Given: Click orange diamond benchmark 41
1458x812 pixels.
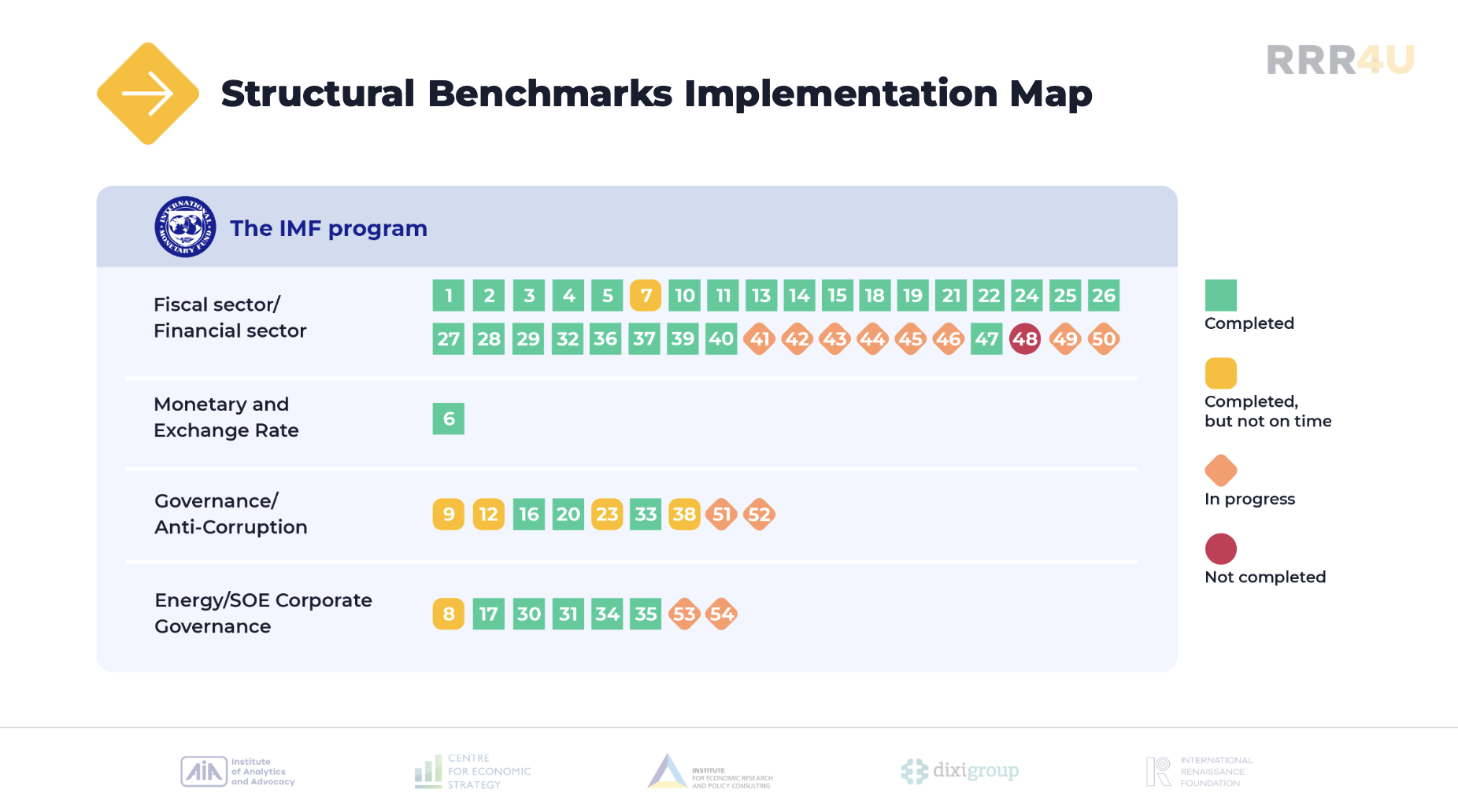Looking at the screenshot, I should click(760, 339).
